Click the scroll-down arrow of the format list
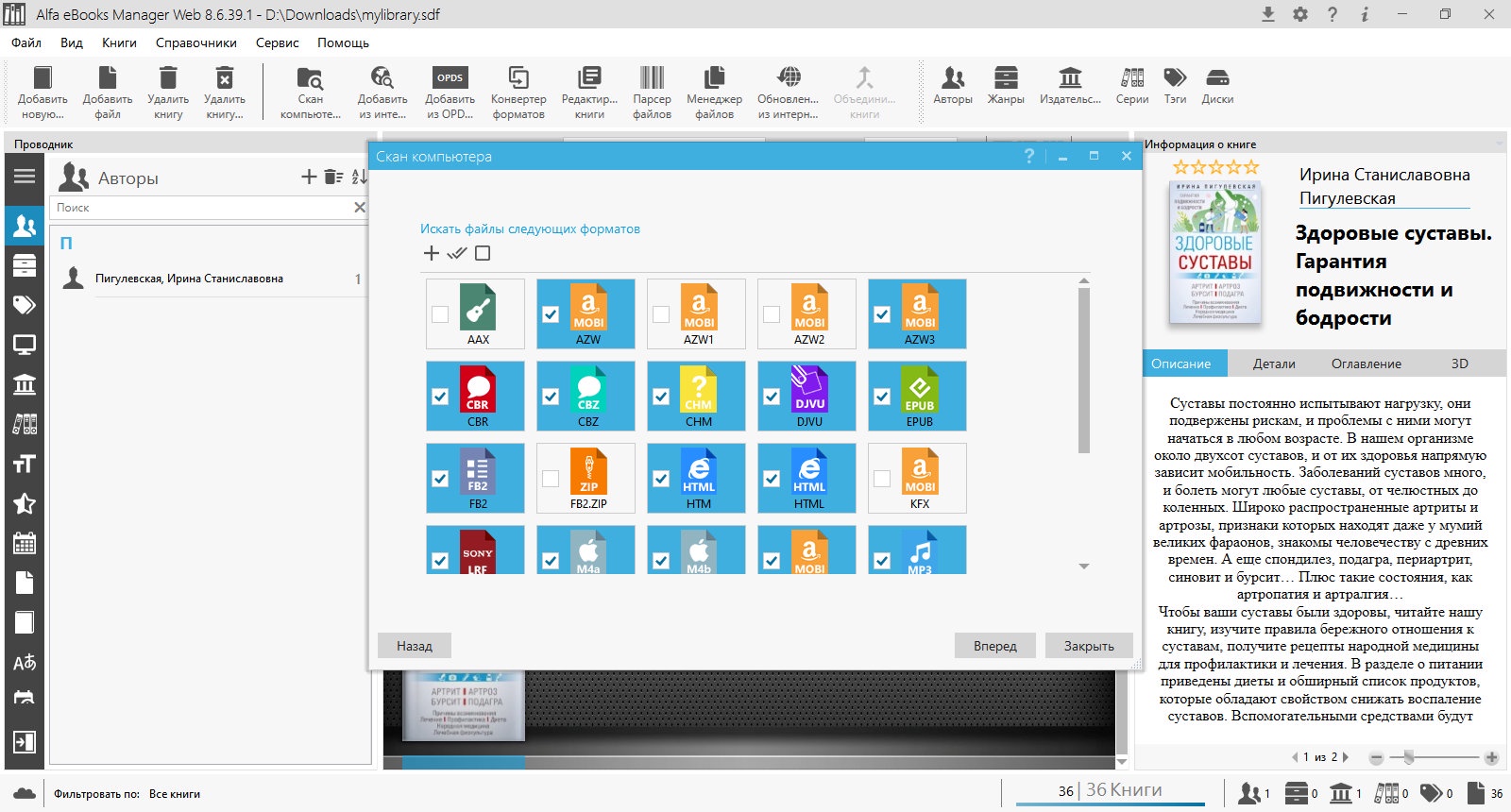The width and height of the screenshot is (1511, 812). 1084,567
